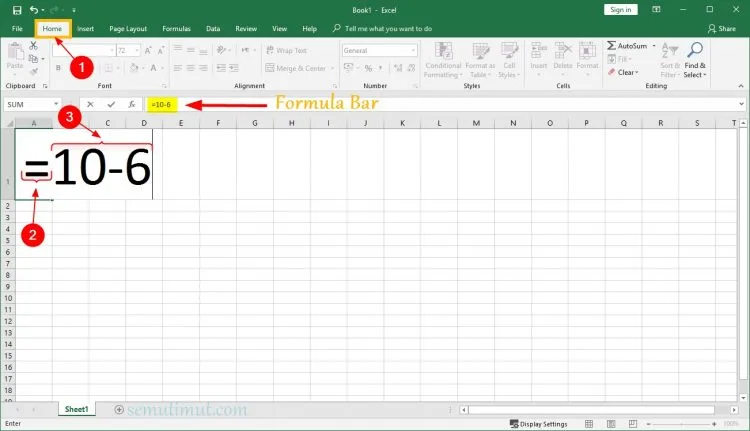This screenshot has height=431, width=750.
Task: Click the Decrease Decimal icon
Action: pyautogui.click(x=411, y=68)
